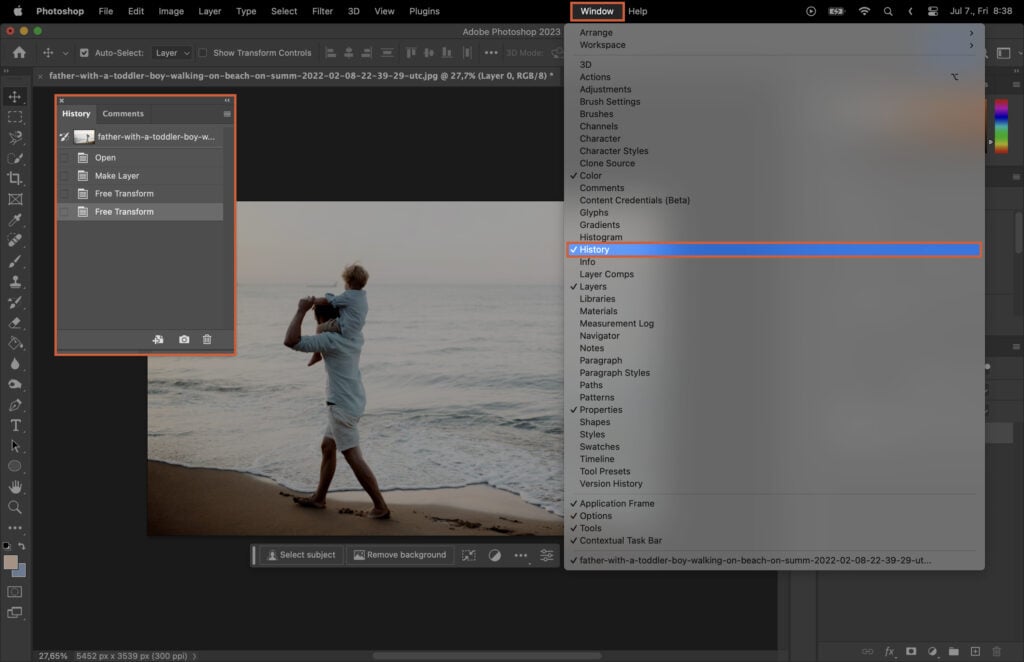This screenshot has height=662, width=1024.
Task: Open the Filter menu
Action: click(x=321, y=11)
